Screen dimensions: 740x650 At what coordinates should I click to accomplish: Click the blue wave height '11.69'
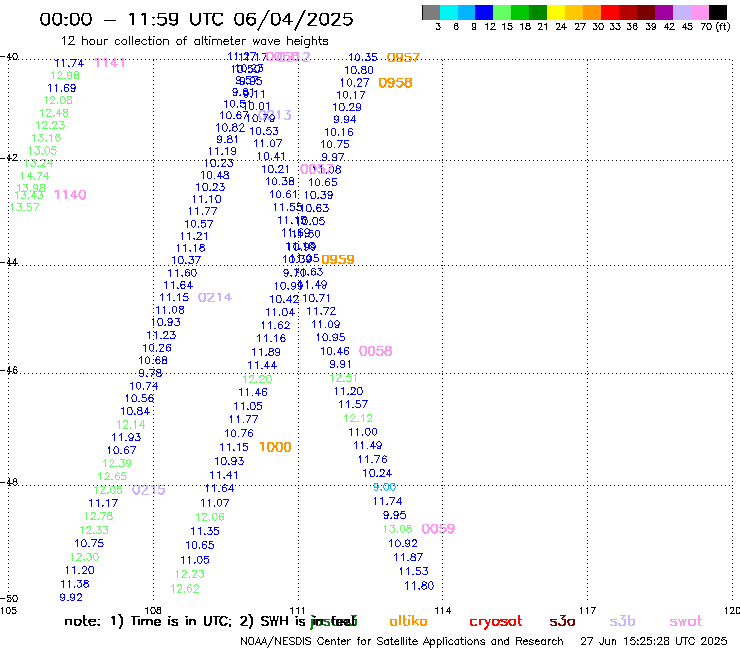point(62,88)
